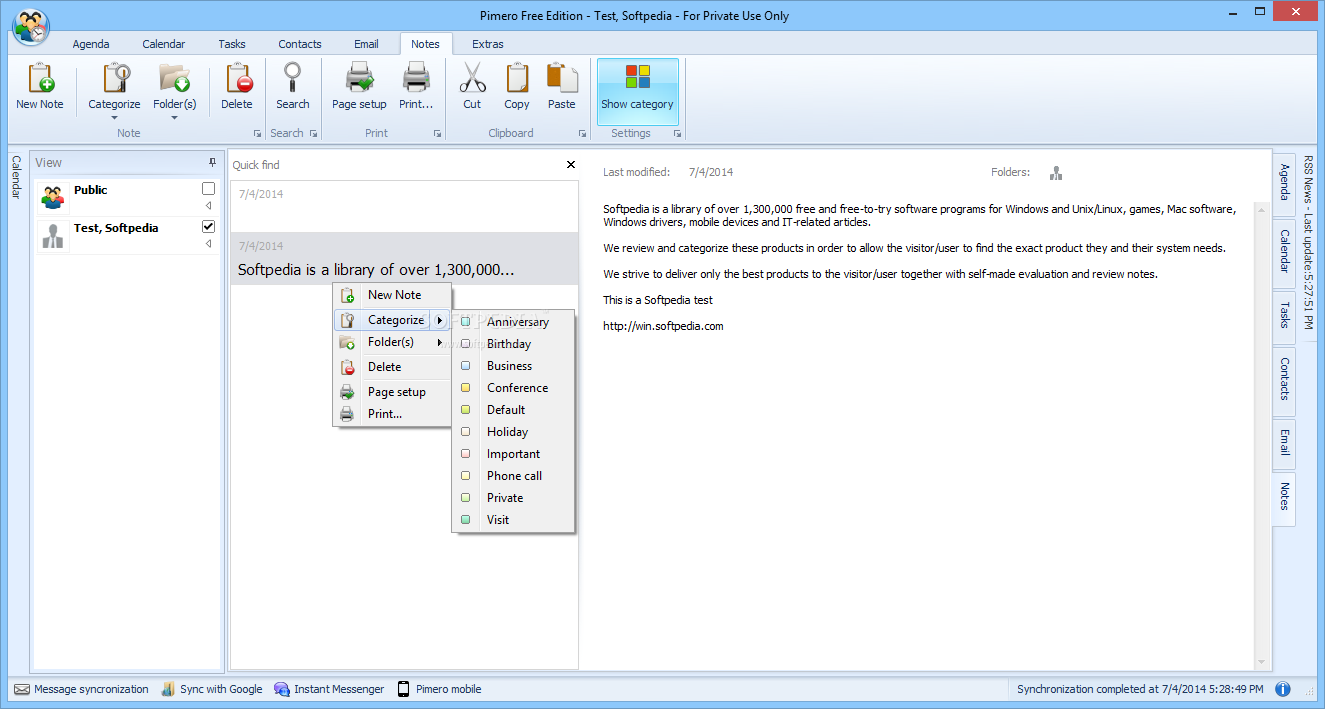Switch to the Tasks ribbon tab
This screenshot has height=709, width=1325.
232,44
